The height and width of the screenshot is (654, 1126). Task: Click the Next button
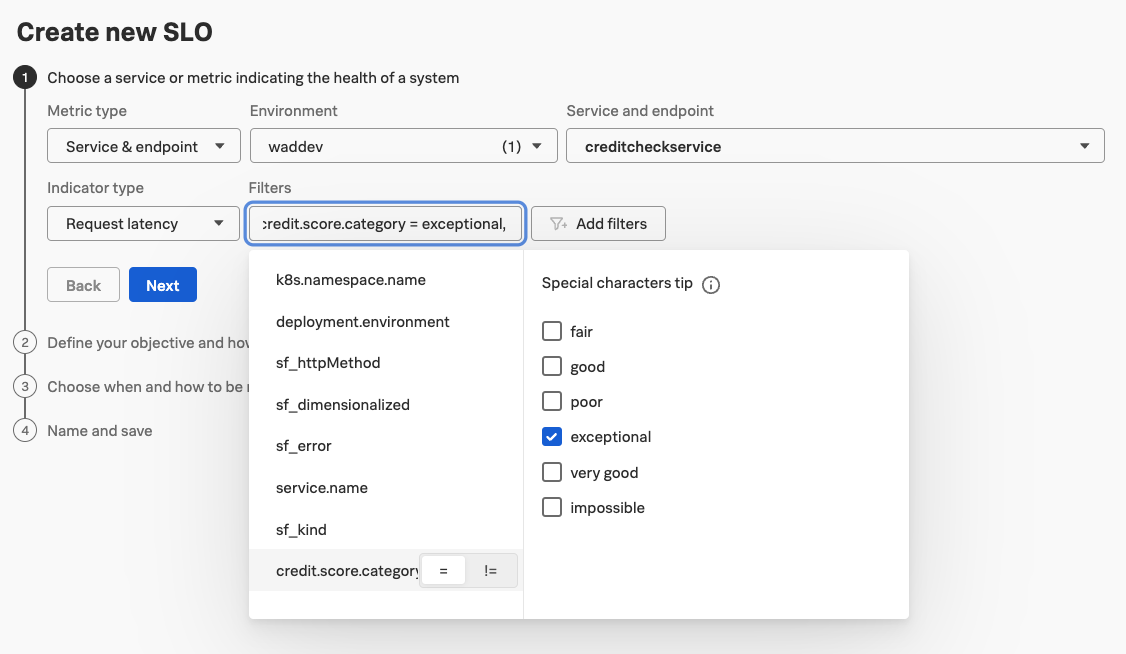(162, 284)
